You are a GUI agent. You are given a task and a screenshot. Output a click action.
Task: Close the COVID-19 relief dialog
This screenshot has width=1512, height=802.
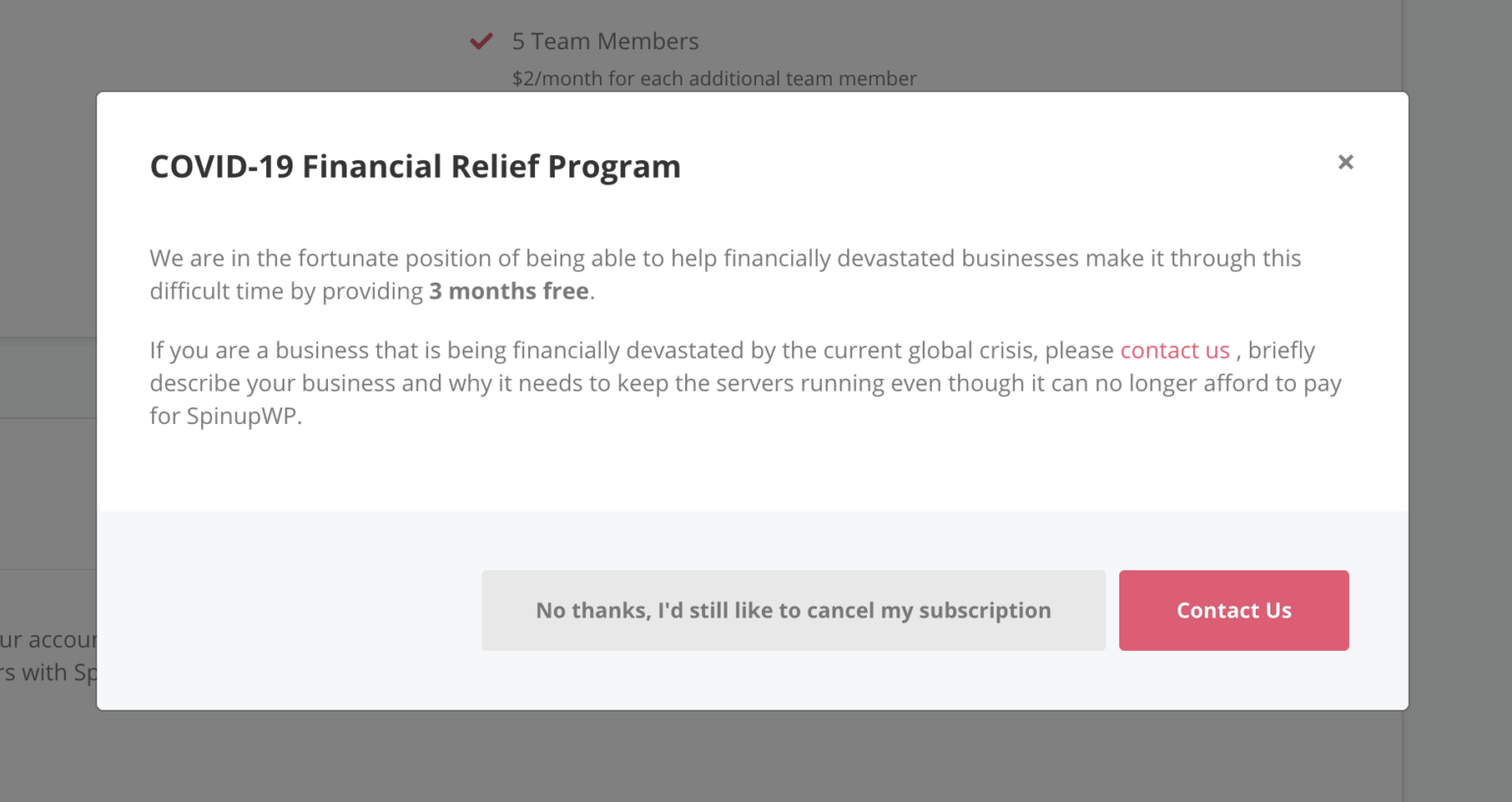coord(1345,162)
